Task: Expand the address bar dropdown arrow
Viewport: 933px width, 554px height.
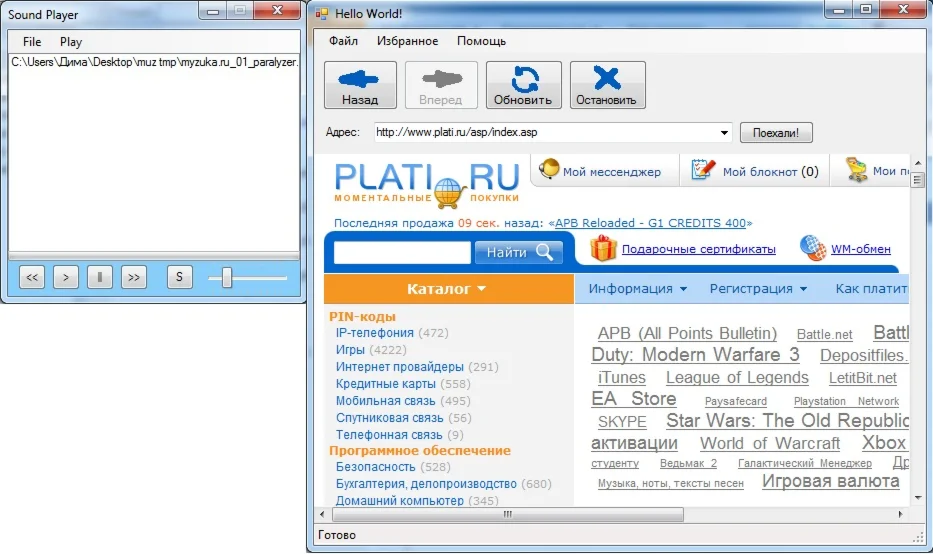Action: [x=724, y=132]
